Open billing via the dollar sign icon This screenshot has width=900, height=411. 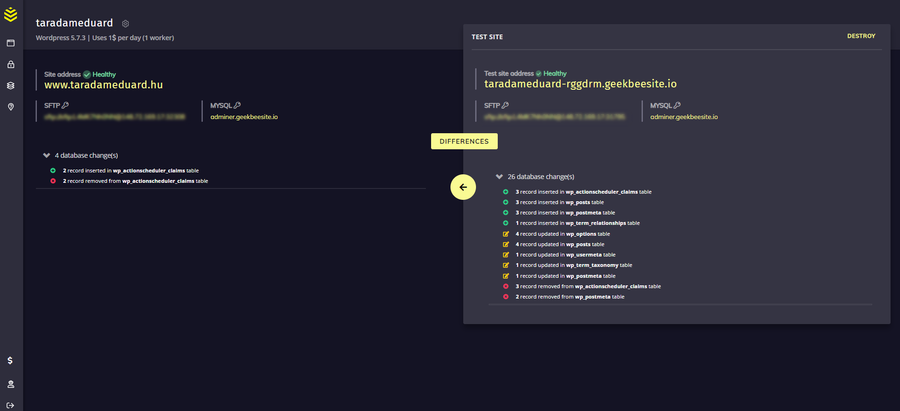(11, 360)
